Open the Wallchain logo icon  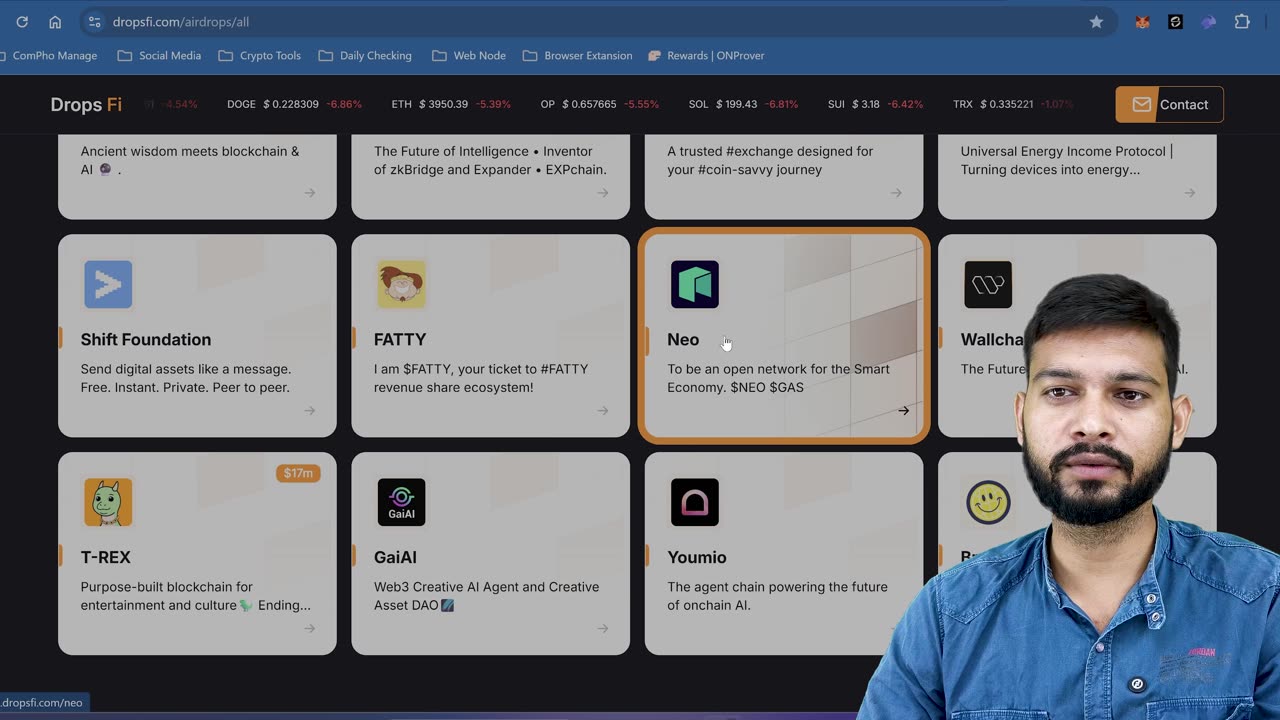pyautogui.click(x=988, y=284)
